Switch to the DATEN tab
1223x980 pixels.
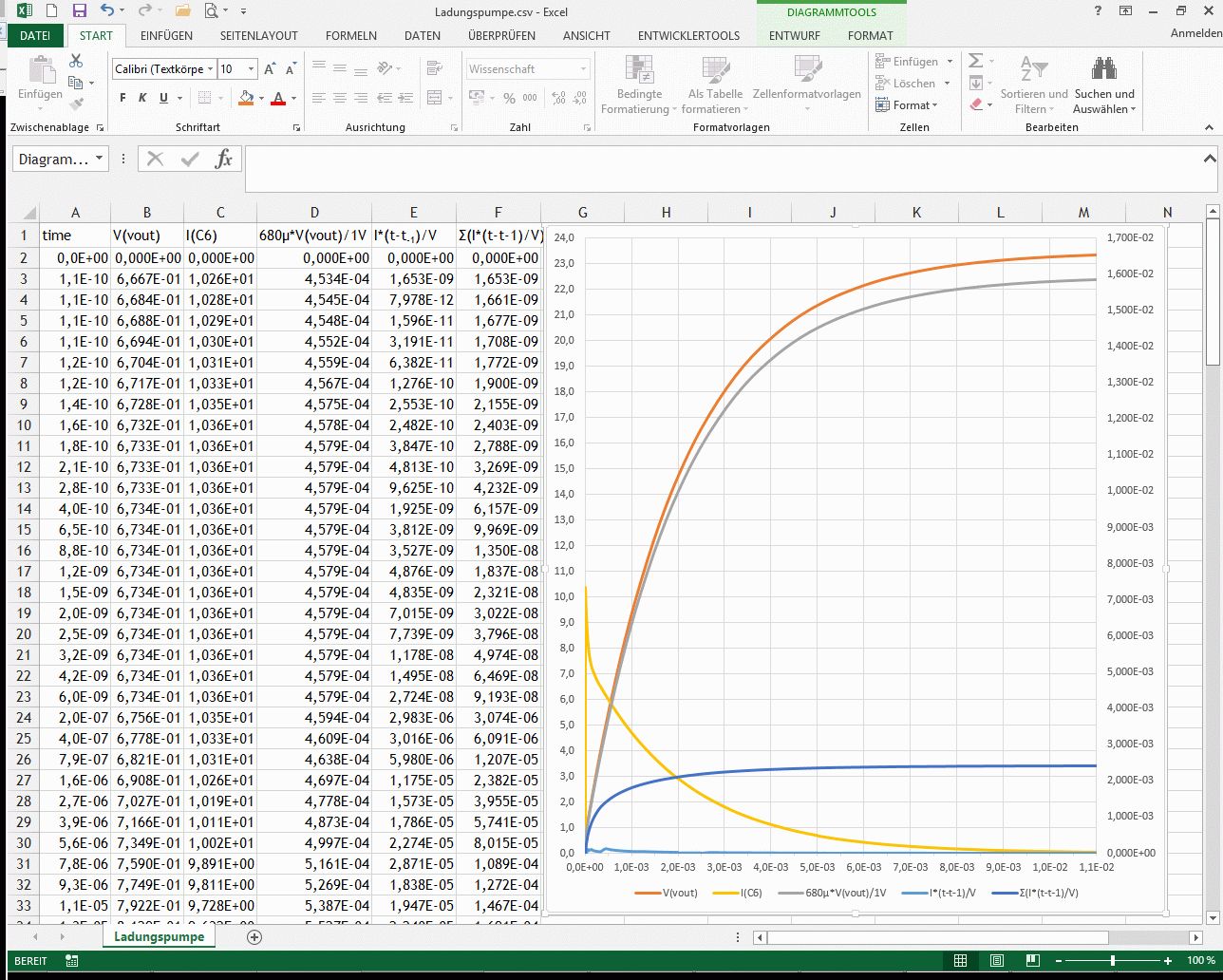pos(423,36)
